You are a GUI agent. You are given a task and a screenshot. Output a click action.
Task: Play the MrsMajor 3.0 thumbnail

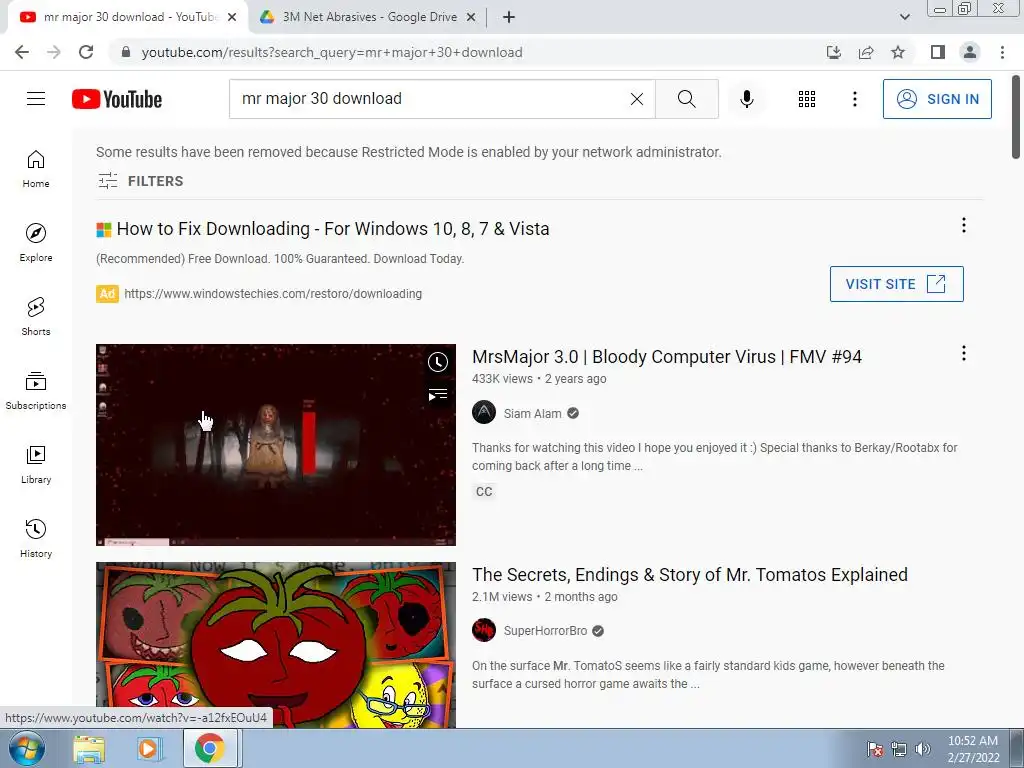point(276,445)
